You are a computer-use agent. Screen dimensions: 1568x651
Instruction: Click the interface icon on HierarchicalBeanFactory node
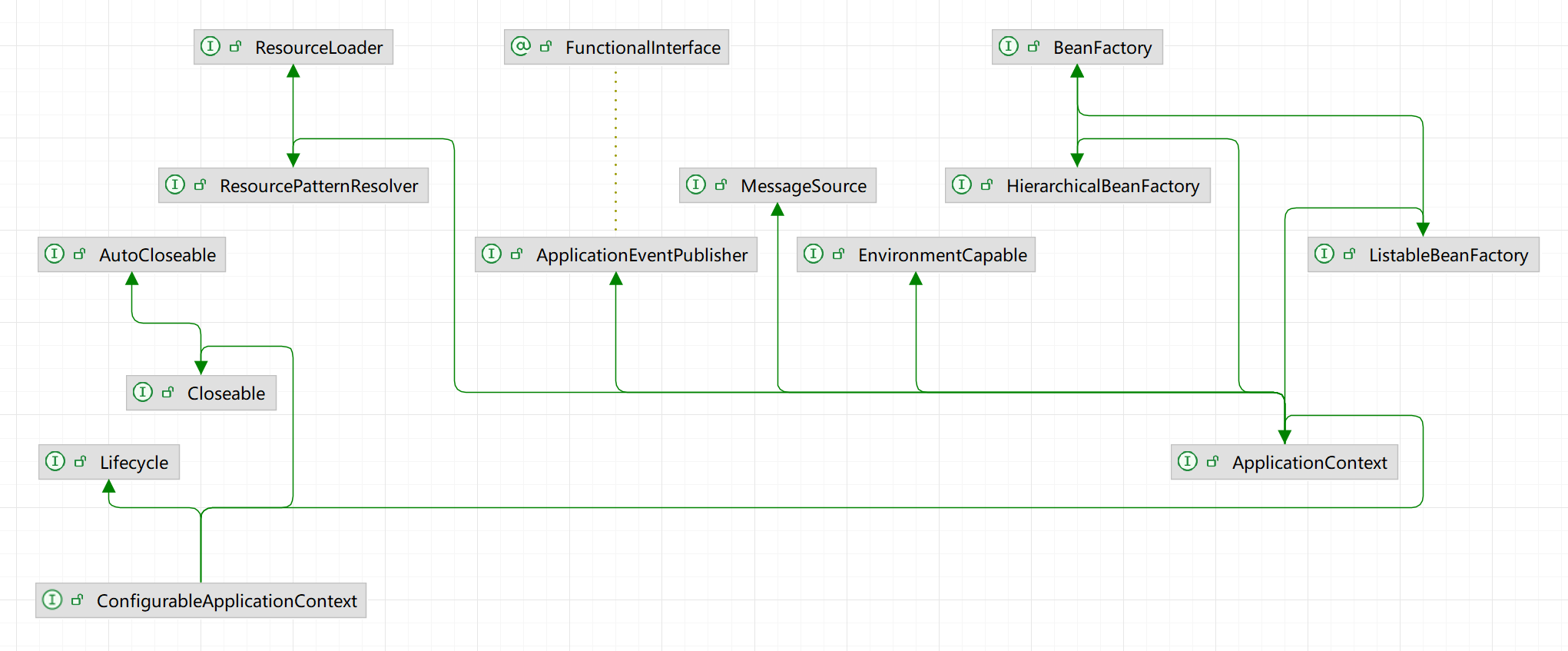962,184
